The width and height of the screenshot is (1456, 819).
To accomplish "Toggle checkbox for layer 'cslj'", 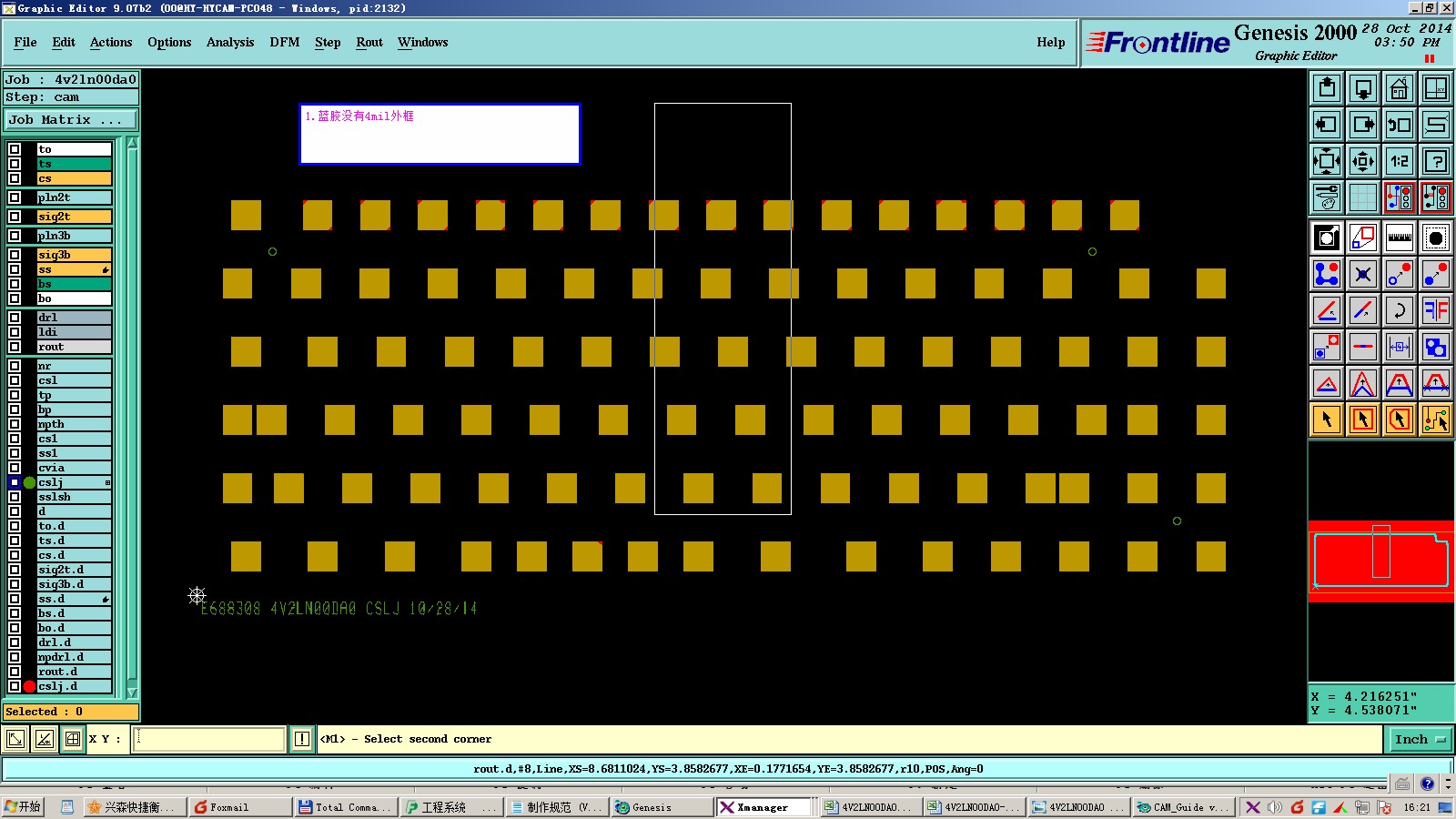I will (x=15, y=482).
